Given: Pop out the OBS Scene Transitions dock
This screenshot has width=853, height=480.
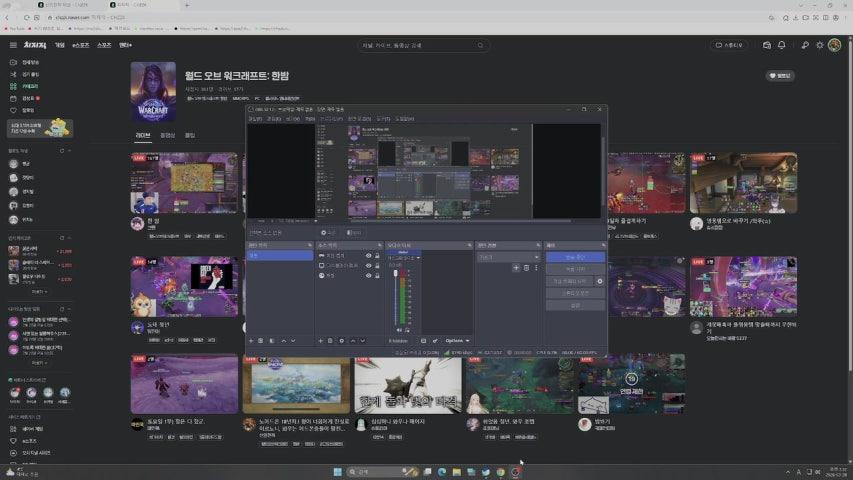Looking at the screenshot, I should [538, 245].
